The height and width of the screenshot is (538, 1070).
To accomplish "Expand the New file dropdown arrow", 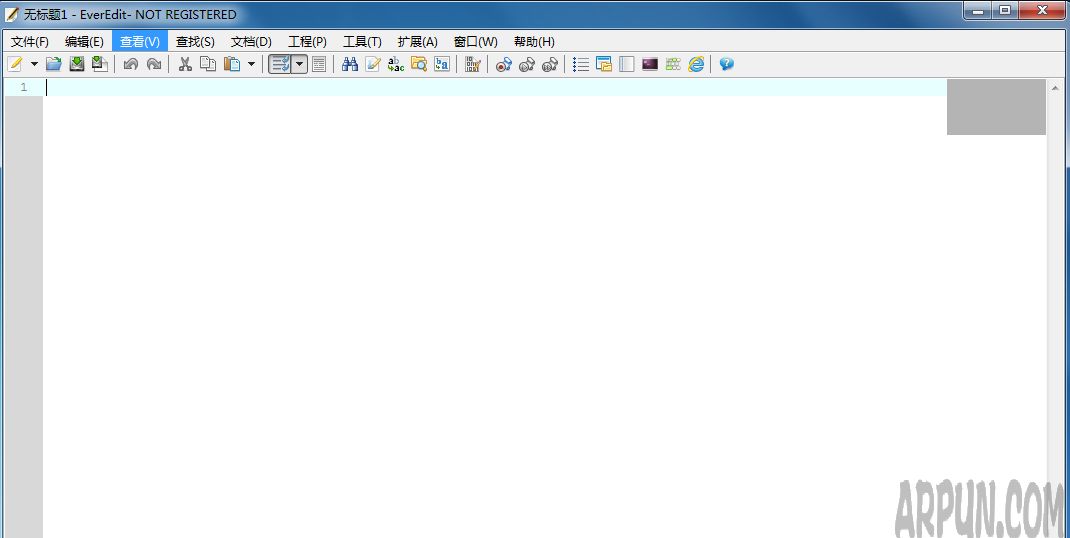I will [x=34, y=64].
